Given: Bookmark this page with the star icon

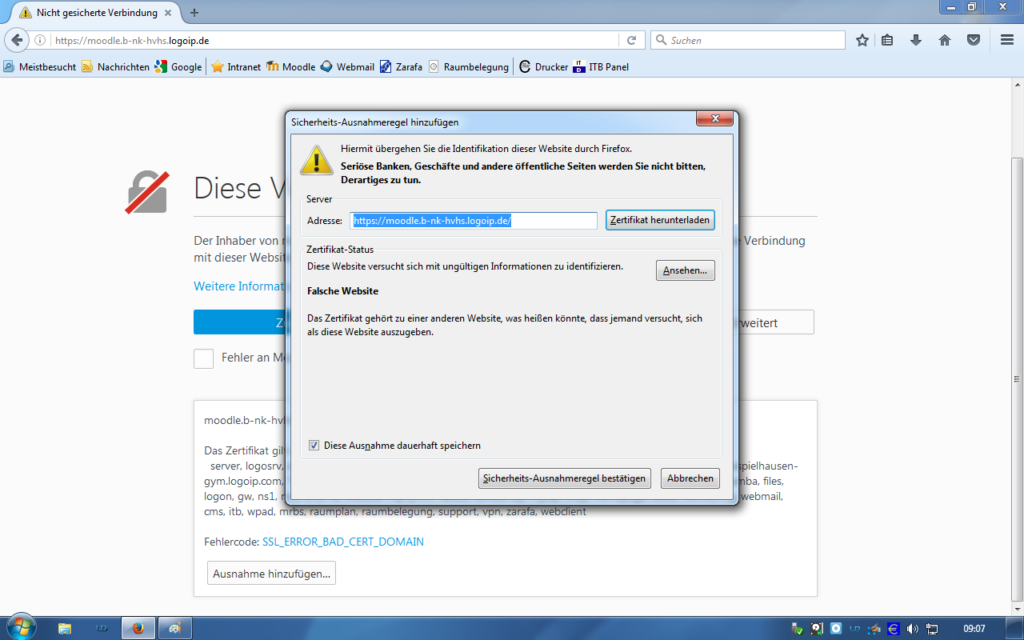Looking at the screenshot, I should pos(862,41).
